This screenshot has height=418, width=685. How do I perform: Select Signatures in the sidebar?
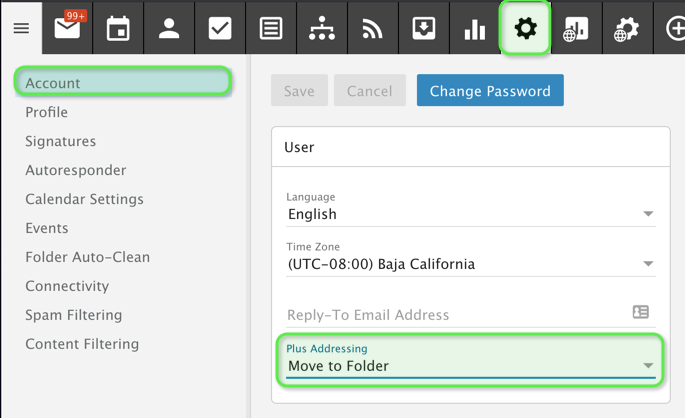[x=61, y=141]
